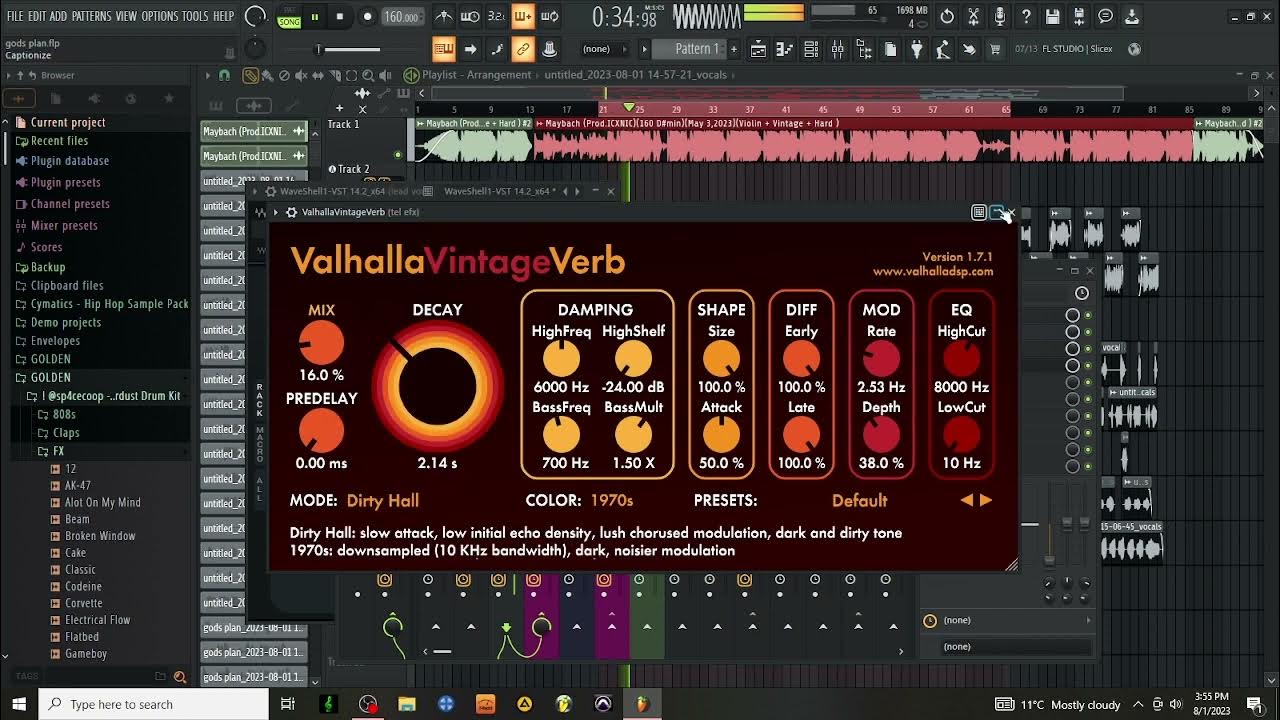The image size is (1280, 720).
Task: Select the playlist paint brush tool
Action: [268, 75]
